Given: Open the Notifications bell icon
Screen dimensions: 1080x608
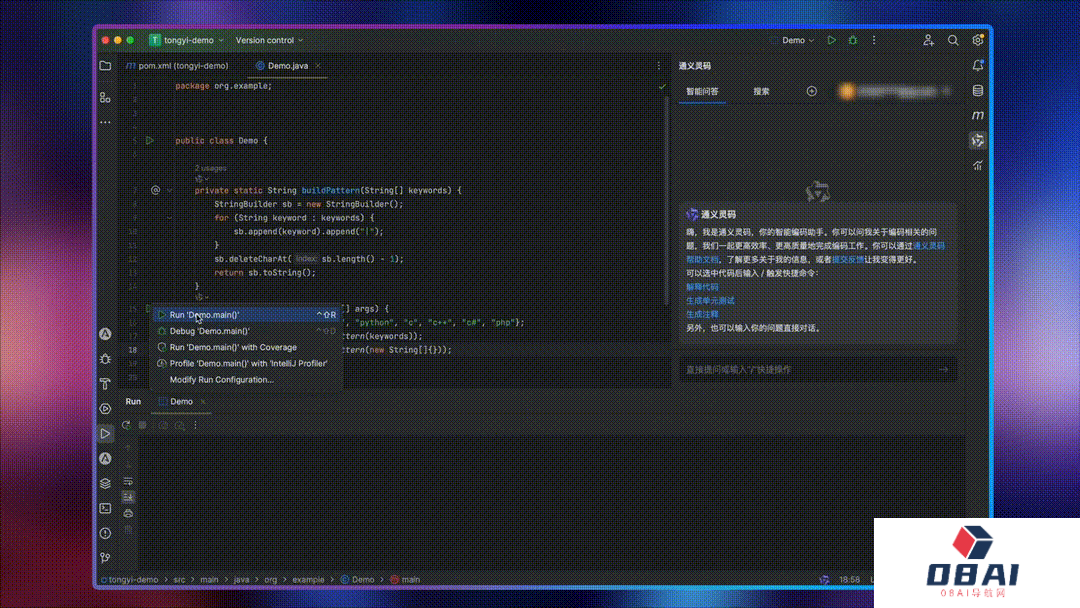Looking at the screenshot, I should pyautogui.click(x=977, y=66).
